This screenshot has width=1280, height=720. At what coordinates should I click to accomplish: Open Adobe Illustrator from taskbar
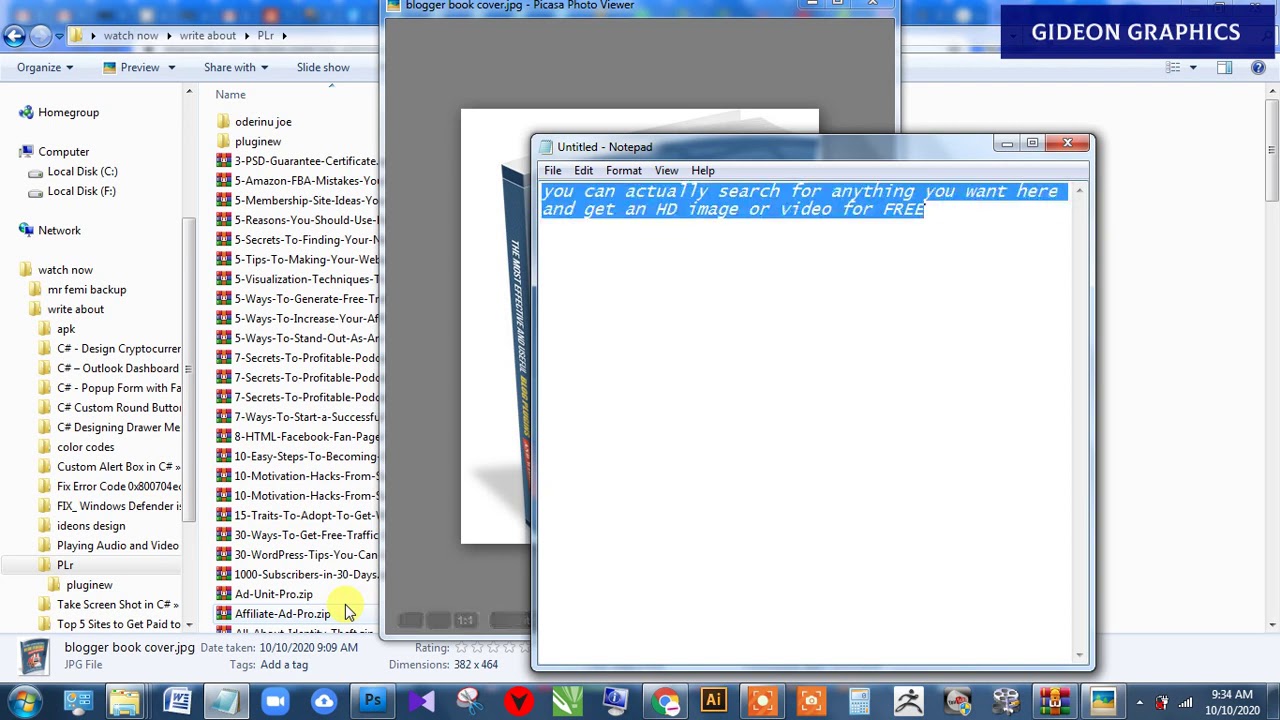coord(713,702)
